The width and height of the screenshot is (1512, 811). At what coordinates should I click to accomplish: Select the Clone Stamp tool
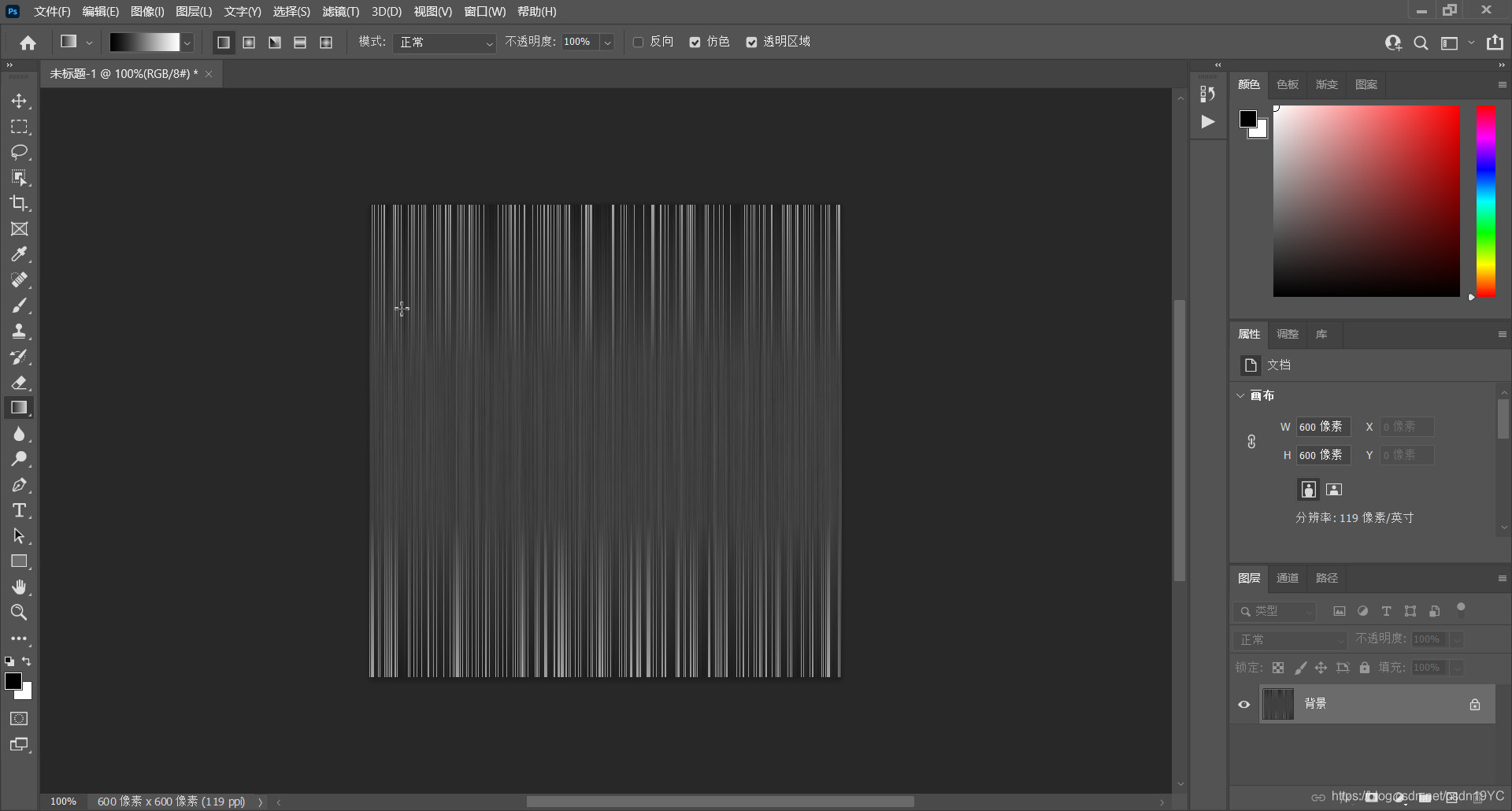click(19, 331)
